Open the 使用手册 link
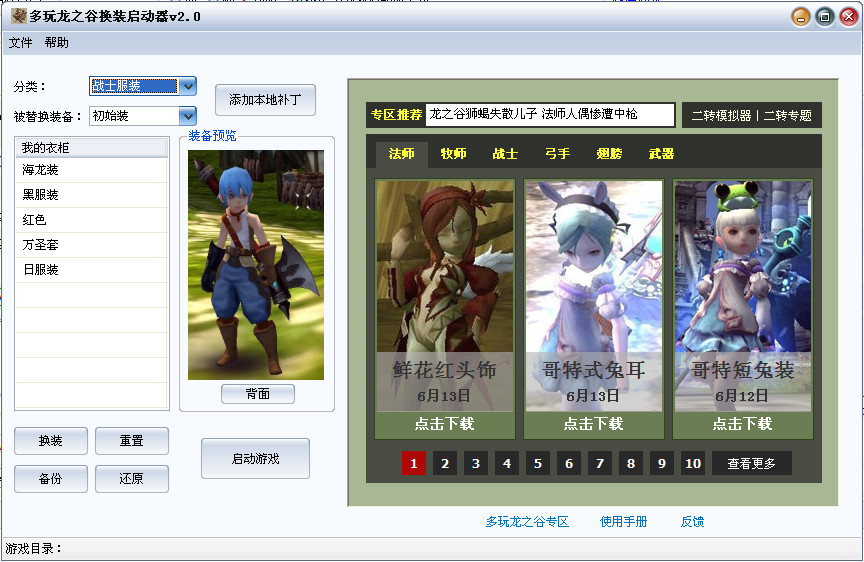The image size is (864, 562). pyautogui.click(x=623, y=522)
